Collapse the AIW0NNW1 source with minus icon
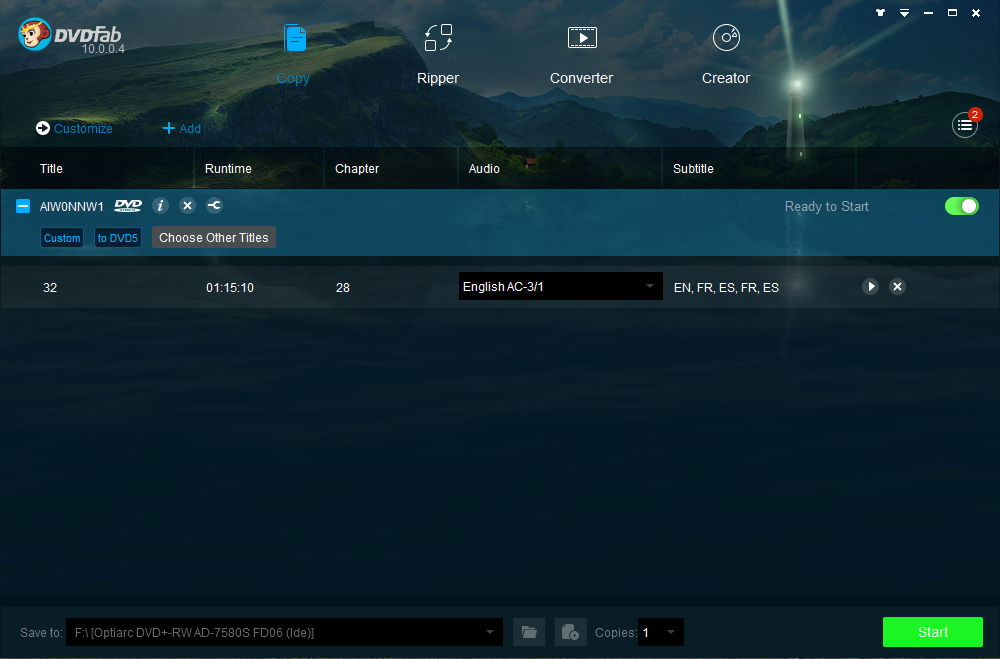 [23, 206]
